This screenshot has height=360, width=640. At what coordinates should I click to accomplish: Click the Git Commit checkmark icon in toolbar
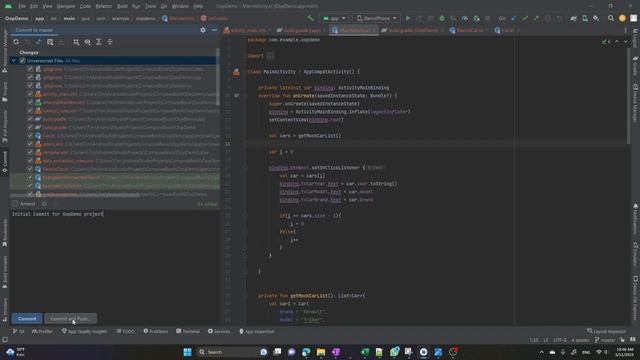[x=525, y=18]
